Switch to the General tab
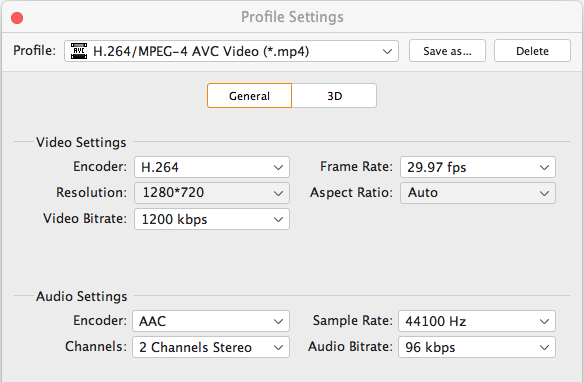This screenshot has width=584, height=382. 249,96
